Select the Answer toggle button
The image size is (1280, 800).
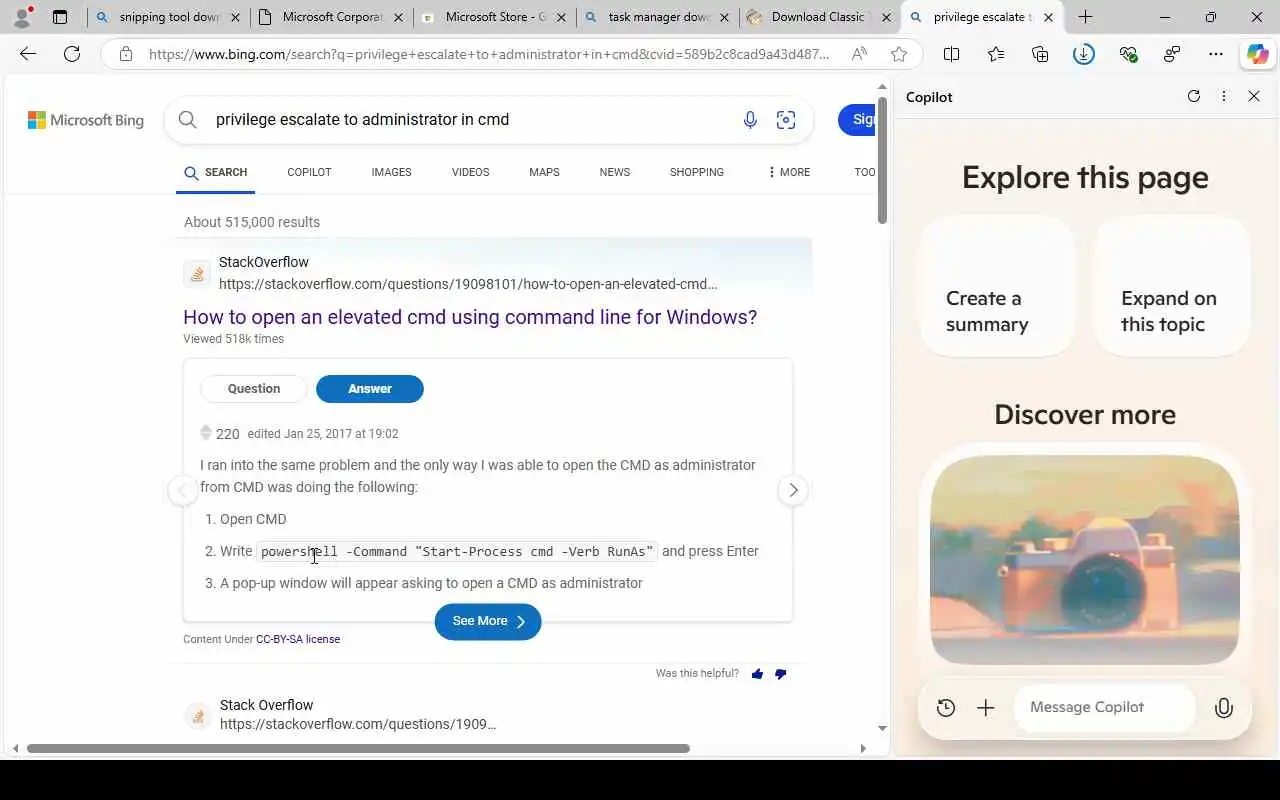(x=370, y=389)
